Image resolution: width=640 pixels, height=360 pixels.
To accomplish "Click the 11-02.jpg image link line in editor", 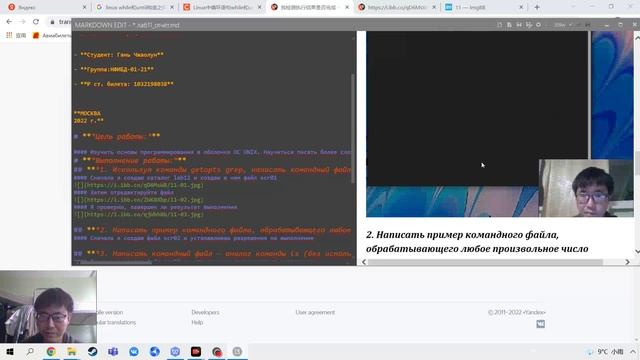I will click(138, 200).
